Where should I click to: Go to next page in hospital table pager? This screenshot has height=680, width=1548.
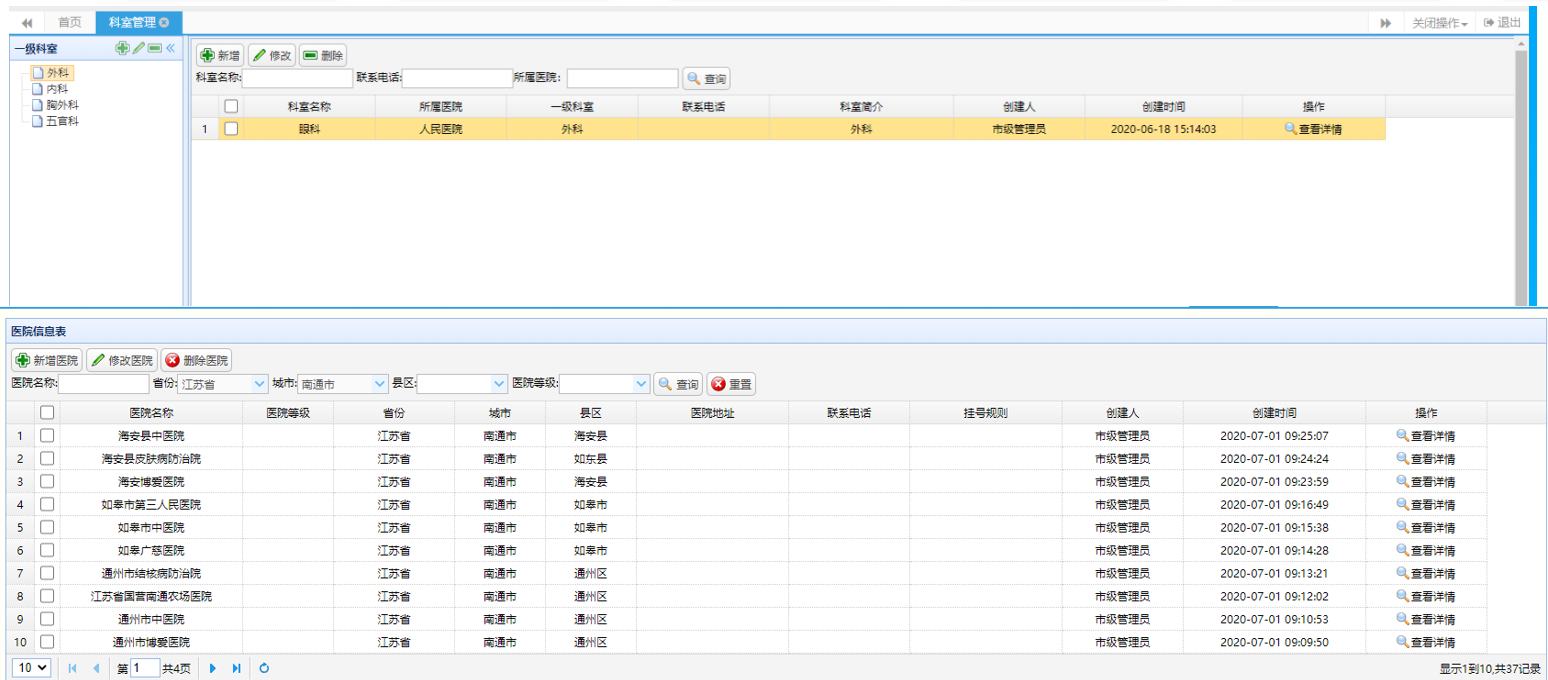[x=213, y=668]
